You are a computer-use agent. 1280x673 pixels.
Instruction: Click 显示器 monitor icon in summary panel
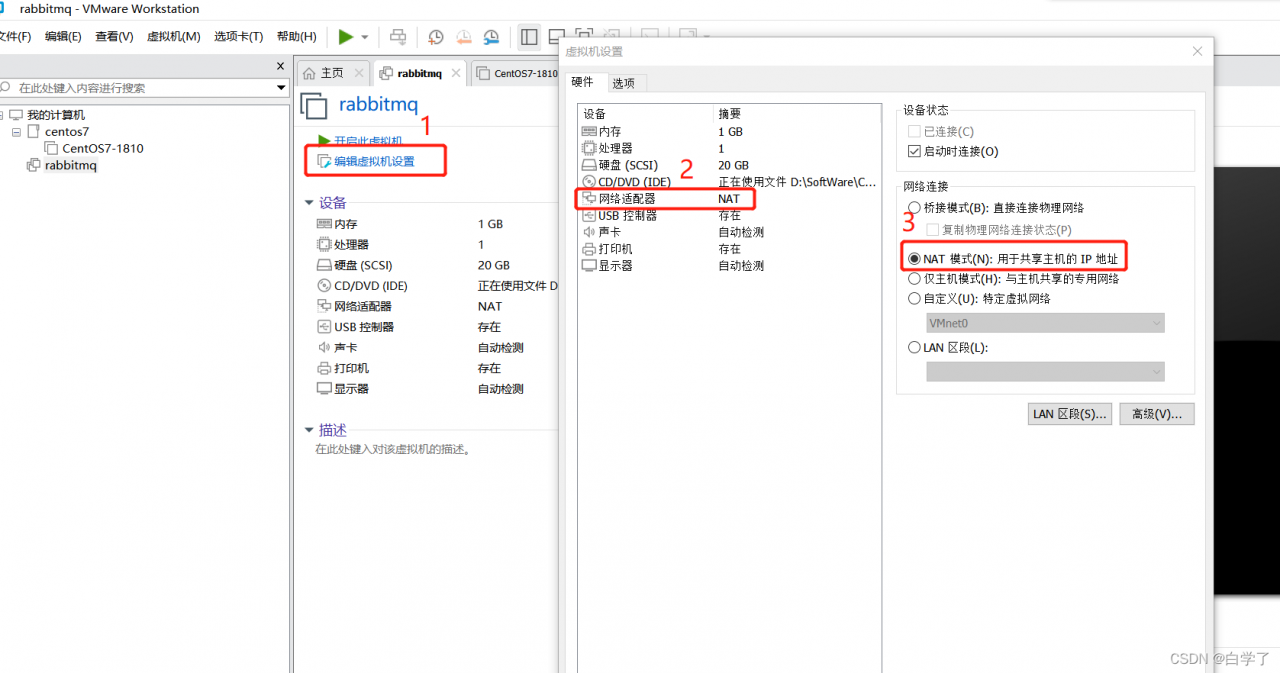pyautogui.click(x=324, y=388)
